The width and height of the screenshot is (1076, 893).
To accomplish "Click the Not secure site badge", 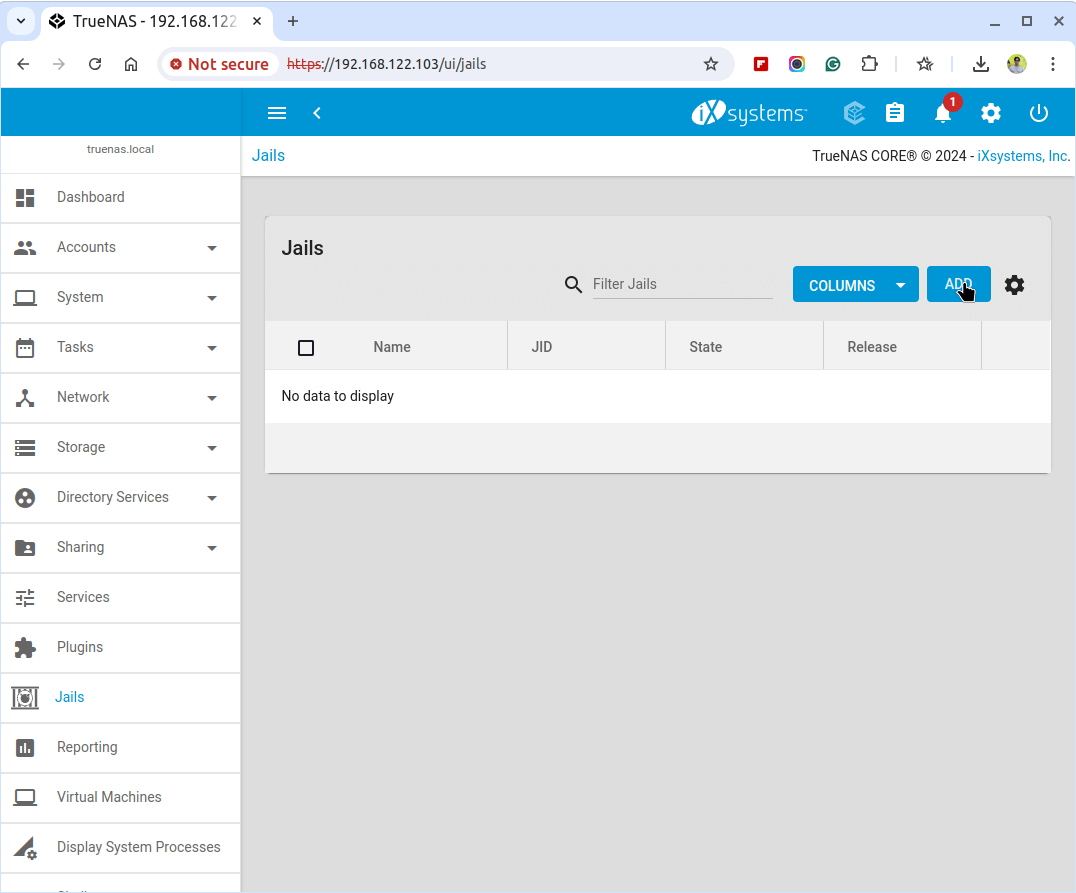I will pyautogui.click(x=220, y=64).
